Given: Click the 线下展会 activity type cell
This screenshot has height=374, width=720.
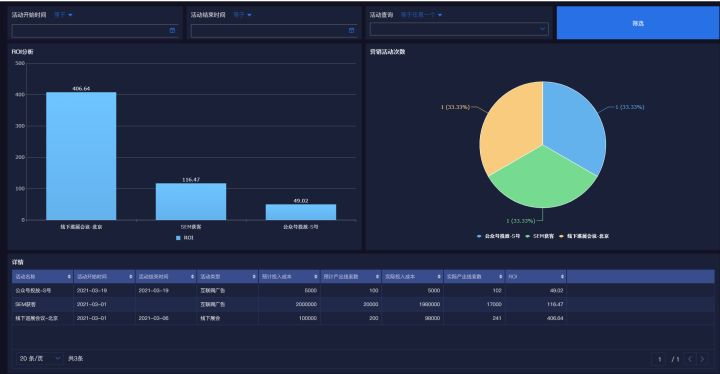Looking at the screenshot, I should pyautogui.click(x=227, y=318).
